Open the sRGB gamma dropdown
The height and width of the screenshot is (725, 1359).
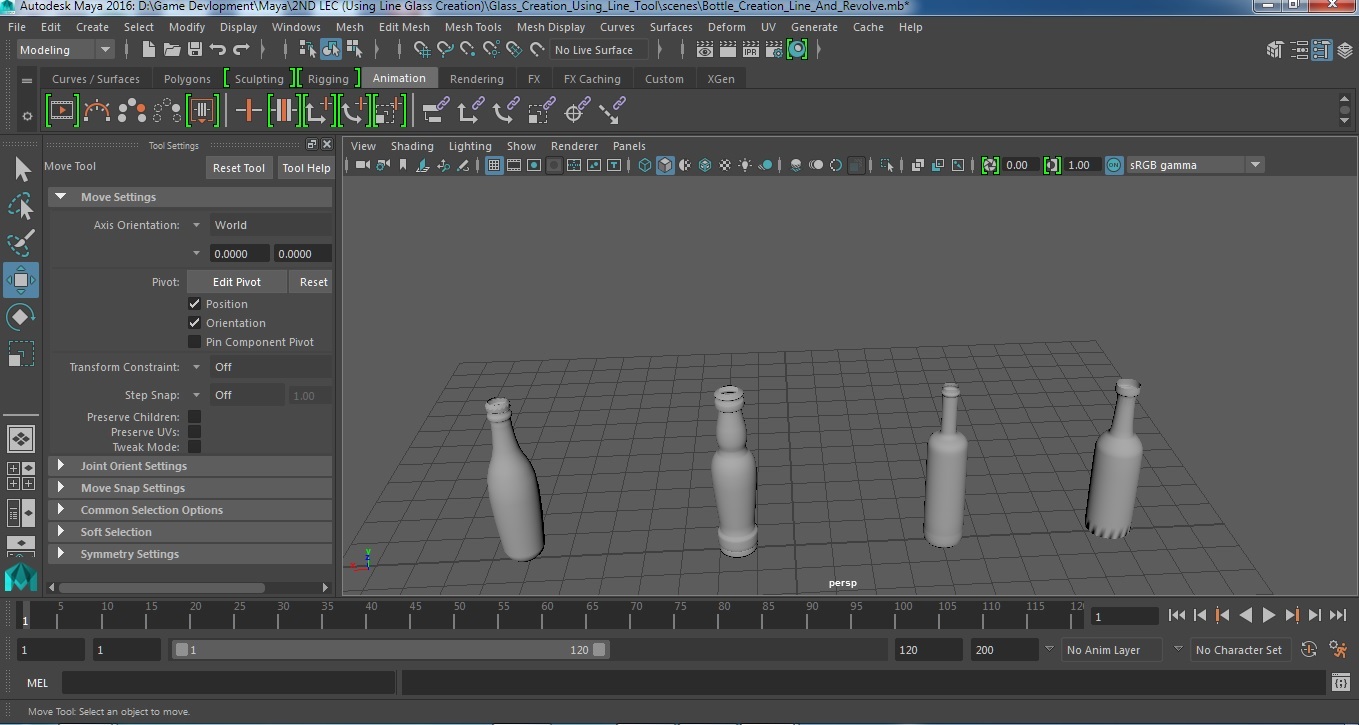pyautogui.click(x=1195, y=165)
